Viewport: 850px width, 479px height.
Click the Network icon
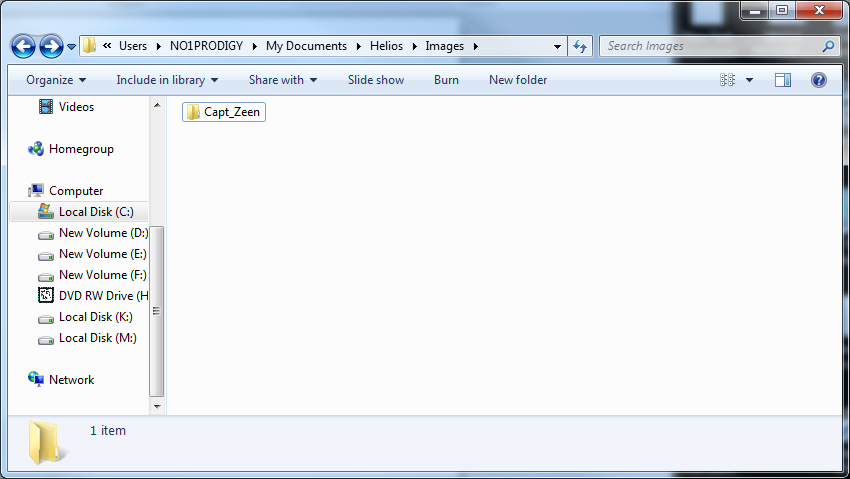click(36, 379)
